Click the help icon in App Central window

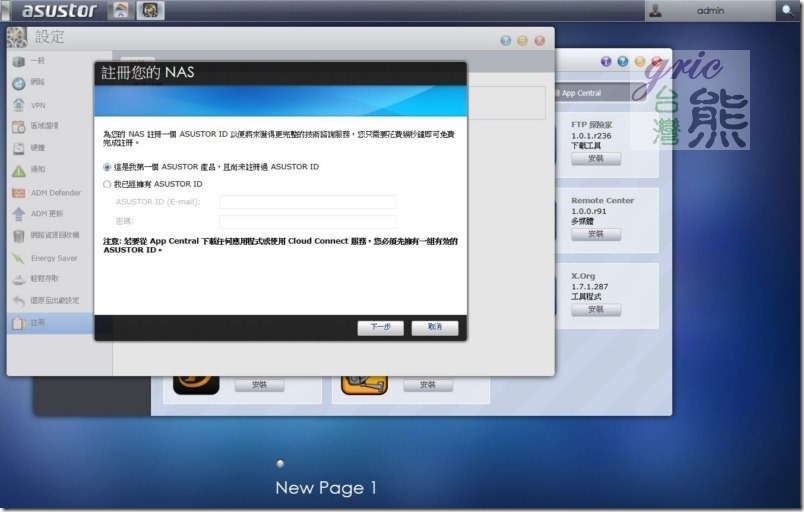[622, 62]
